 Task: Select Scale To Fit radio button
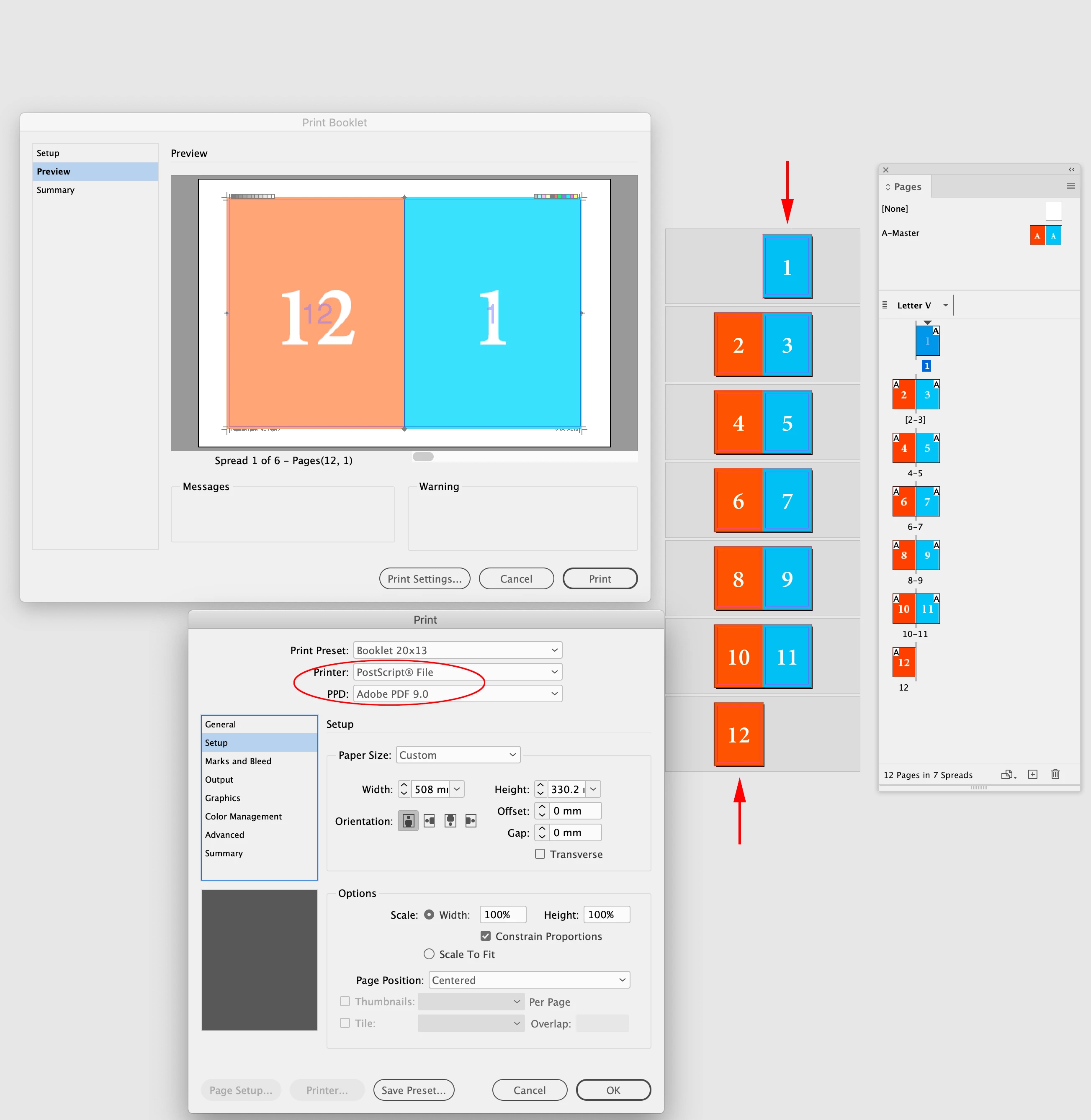point(429,954)
